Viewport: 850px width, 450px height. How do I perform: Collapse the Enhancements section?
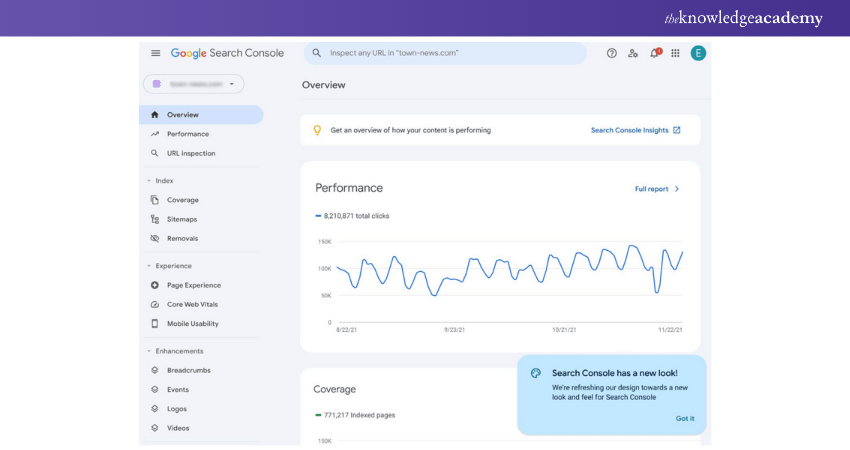pos(150,351)
